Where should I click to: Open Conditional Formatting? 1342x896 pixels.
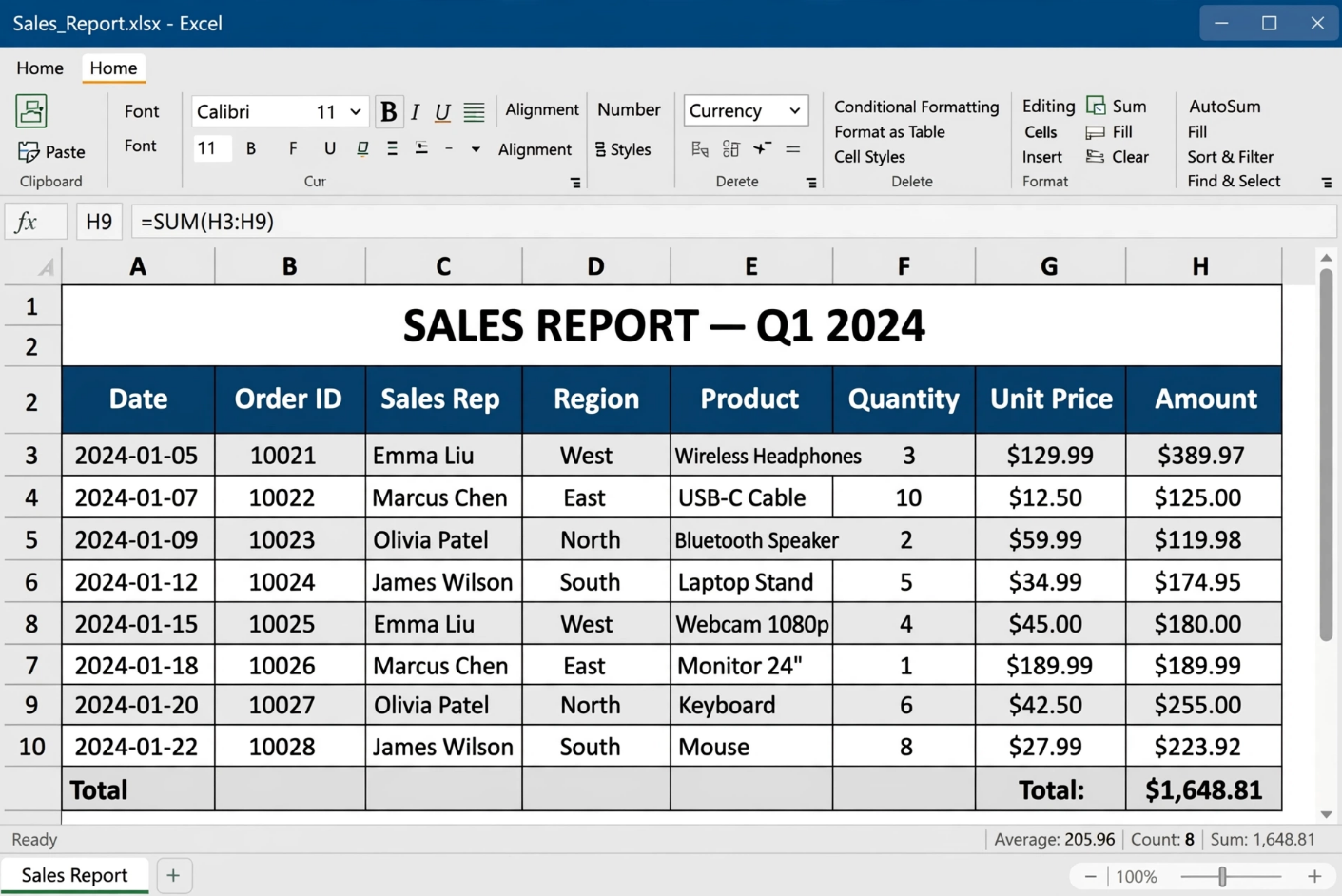(917, 107)
